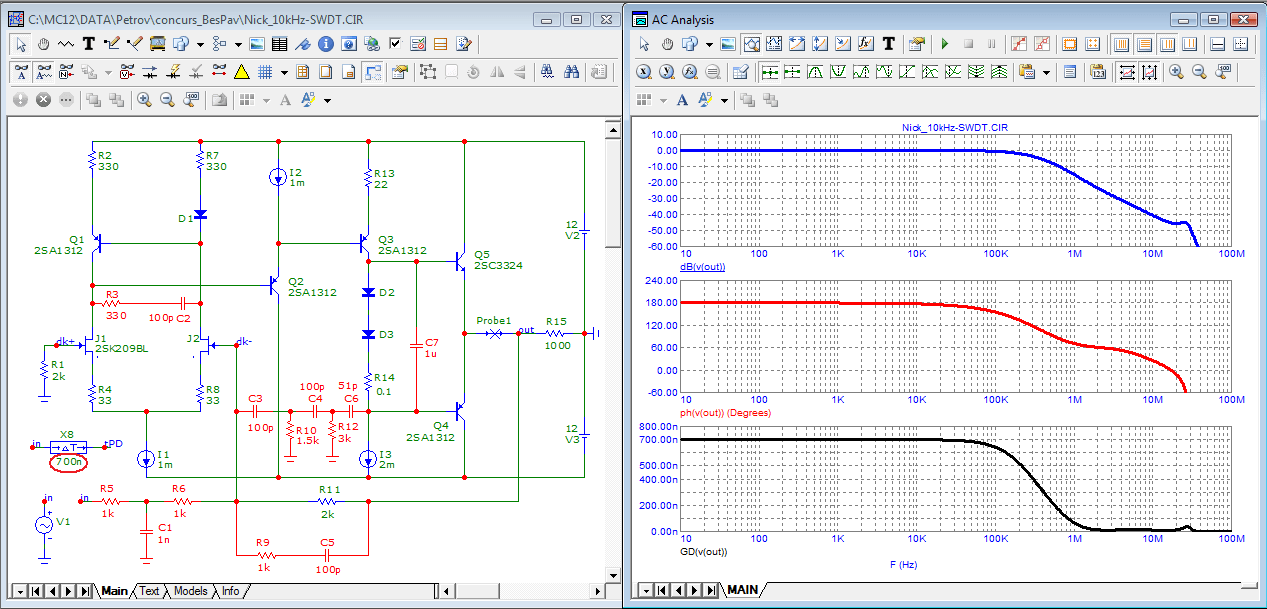The height and width of the screenshot is (609, 1267).
Task: Click the Y axis scale icon in AC Analysis
Action: pyautogui.click(x=667, y=72)
